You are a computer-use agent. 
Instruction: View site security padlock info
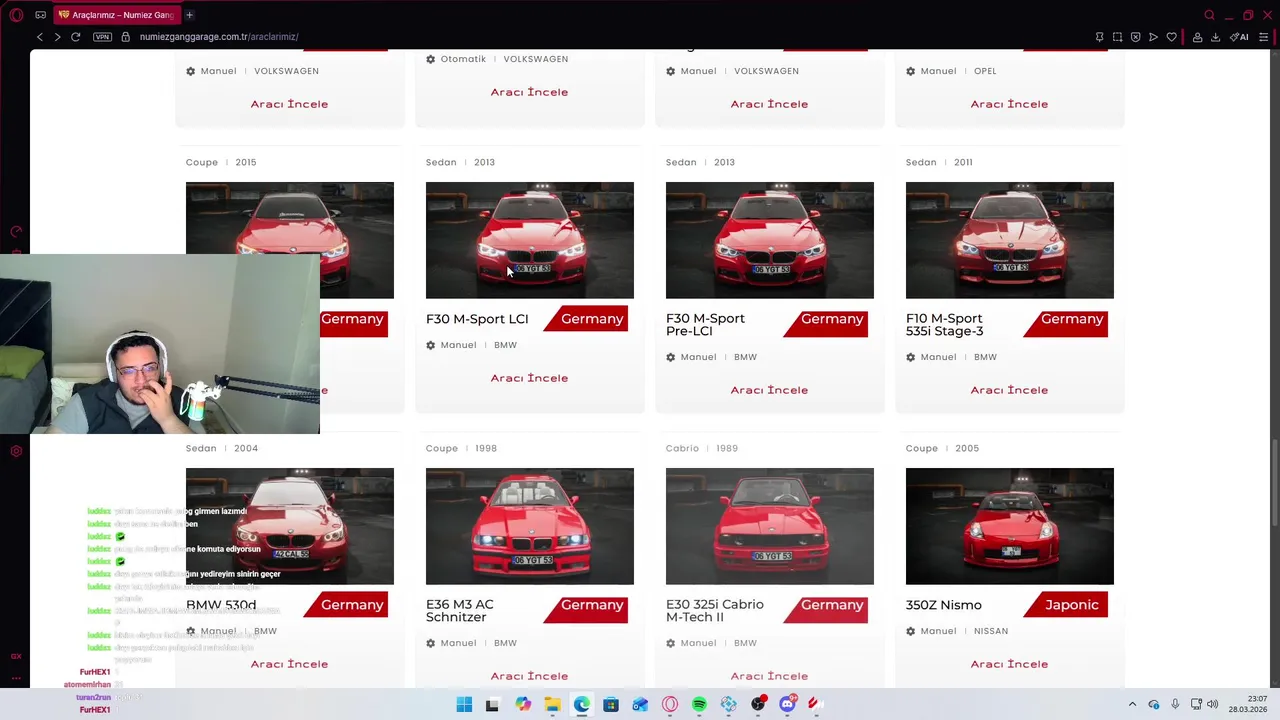[x=125, y=37]
